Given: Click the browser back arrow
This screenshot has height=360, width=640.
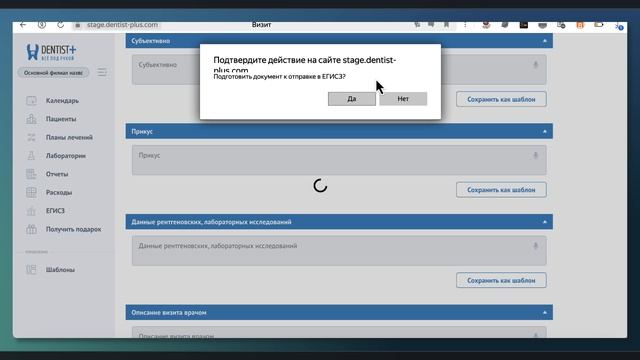Looking at the screenshot, I should pos(23,25).
